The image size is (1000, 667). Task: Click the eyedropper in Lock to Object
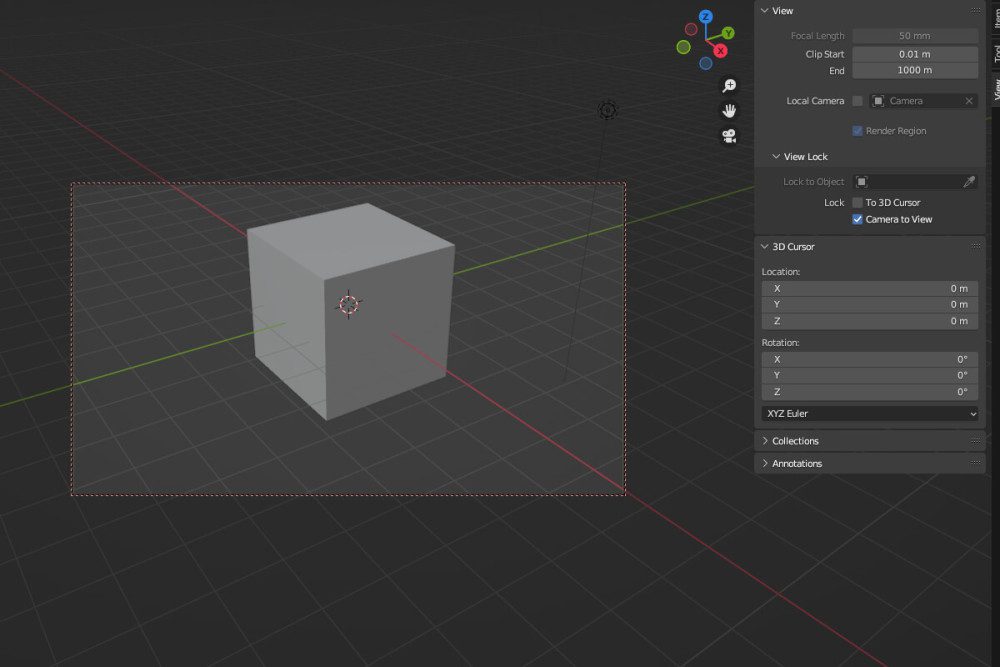(968, 182)
